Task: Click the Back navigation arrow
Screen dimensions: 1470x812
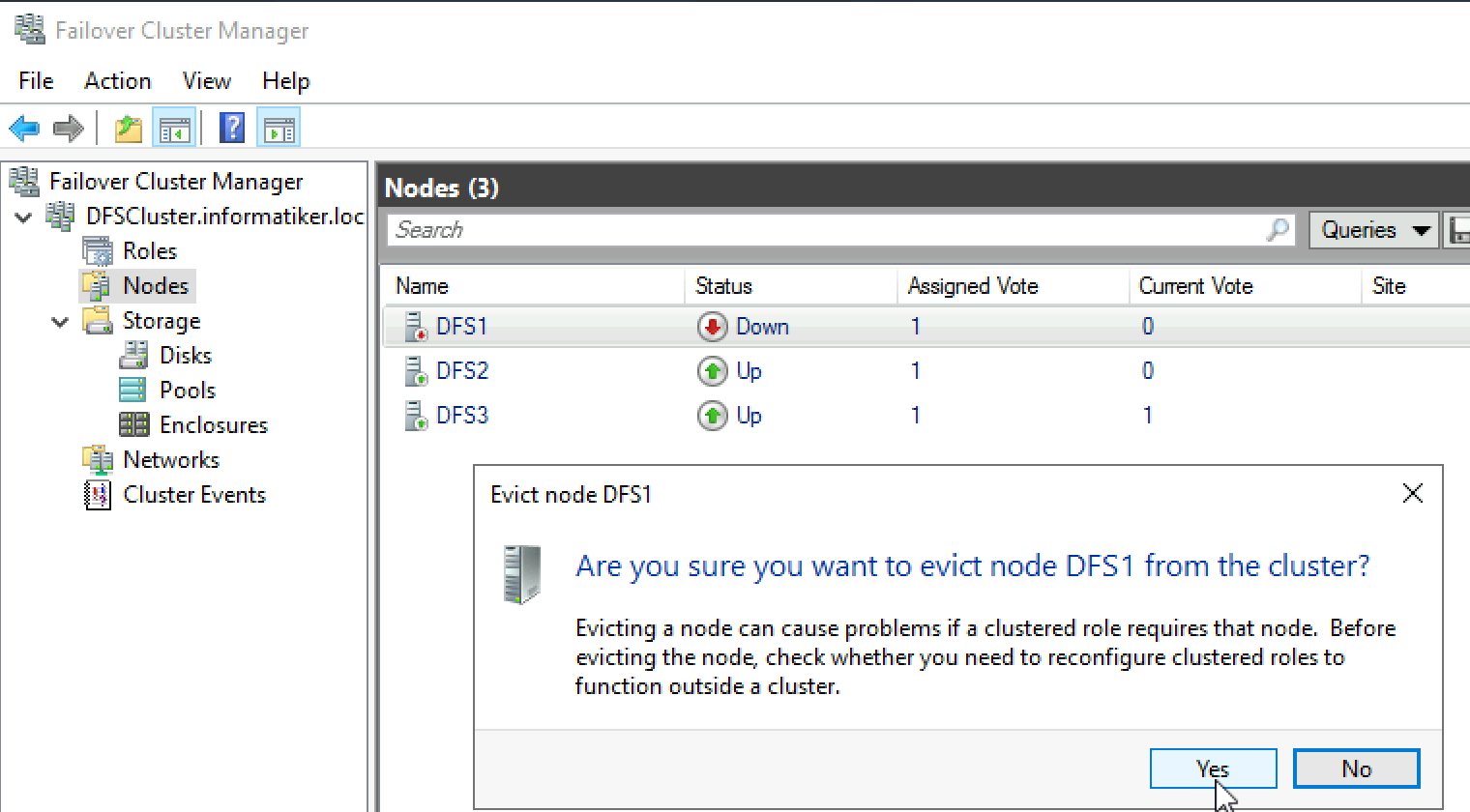Action: [23, 127]
